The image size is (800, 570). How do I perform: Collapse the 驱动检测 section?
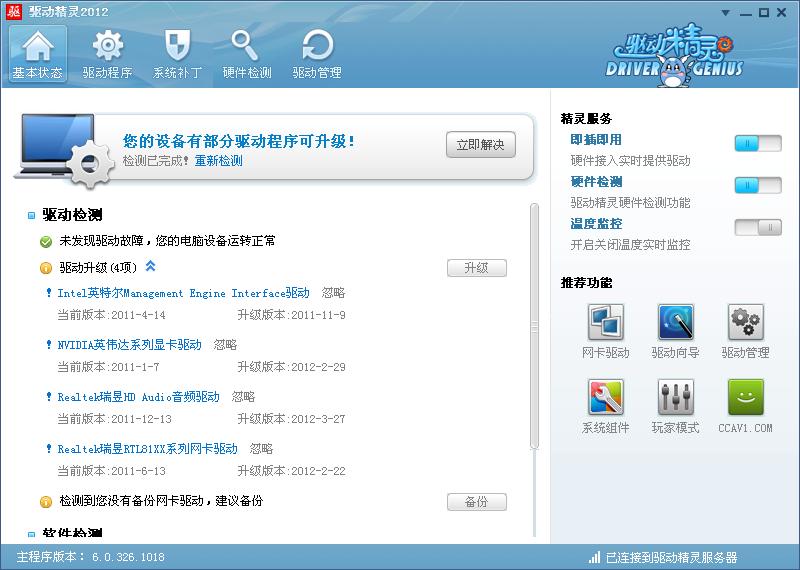click(31, 216)
